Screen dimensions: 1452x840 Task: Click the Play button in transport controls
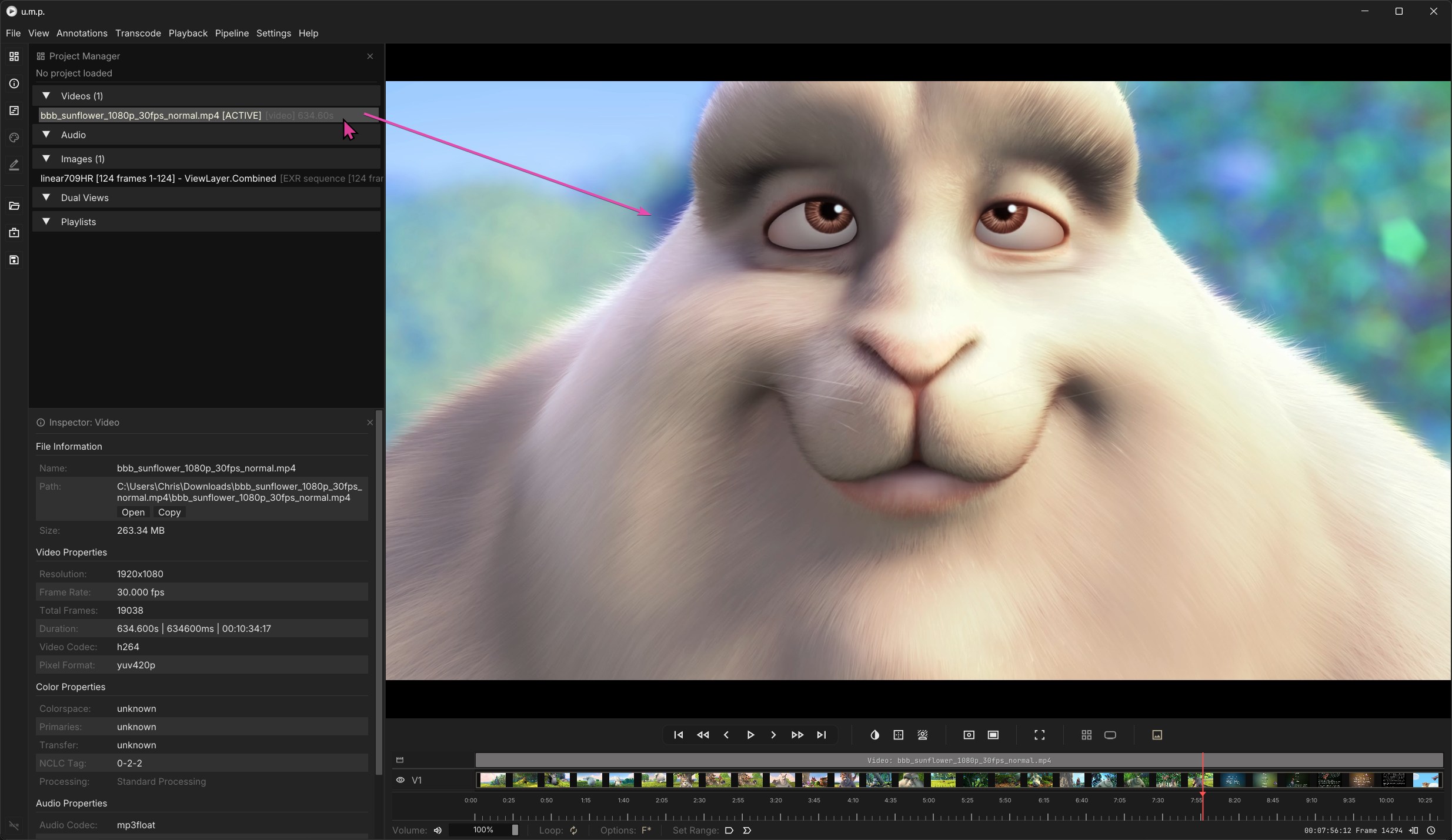750,735
